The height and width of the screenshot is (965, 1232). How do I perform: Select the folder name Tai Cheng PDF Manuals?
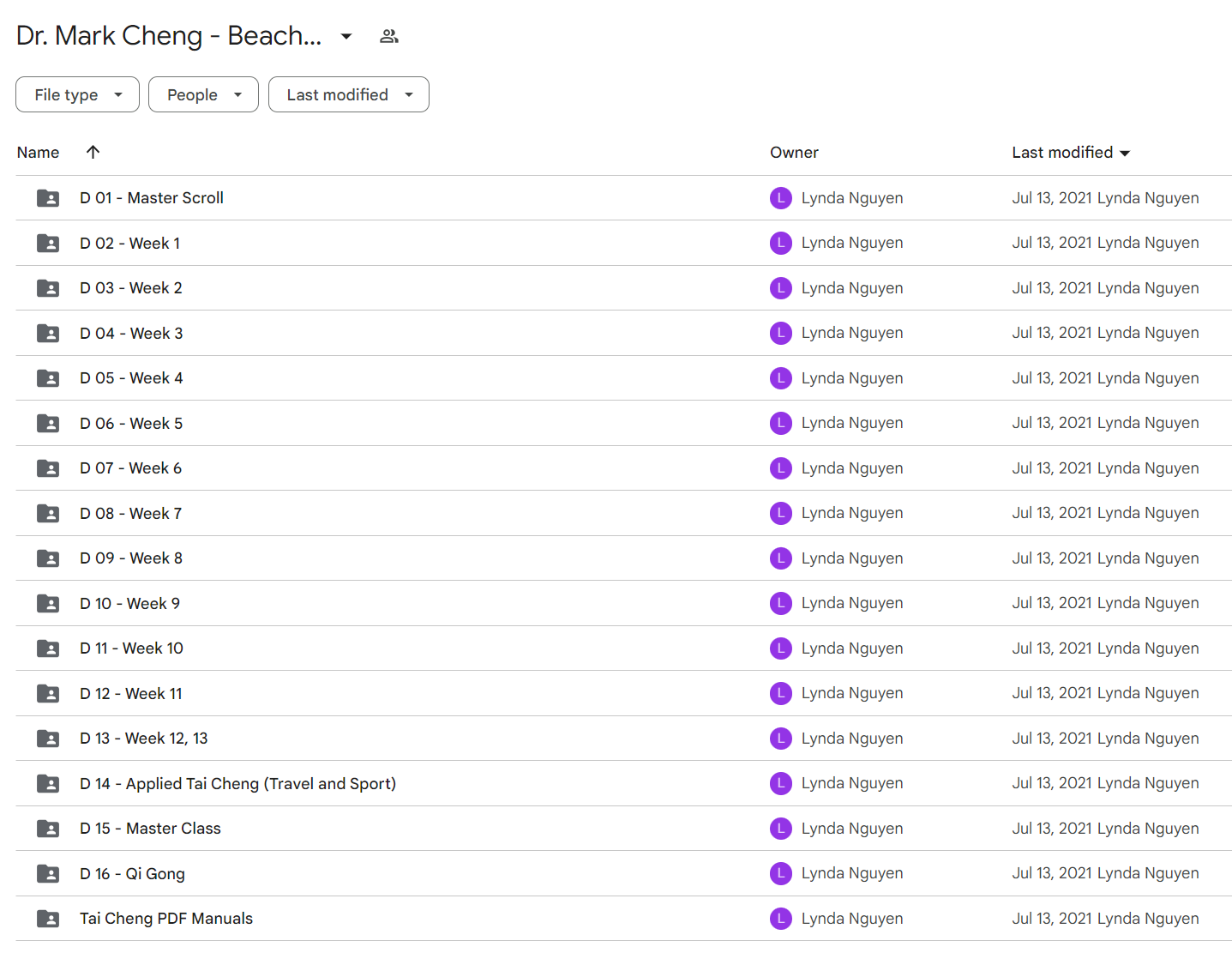point(166,919)
